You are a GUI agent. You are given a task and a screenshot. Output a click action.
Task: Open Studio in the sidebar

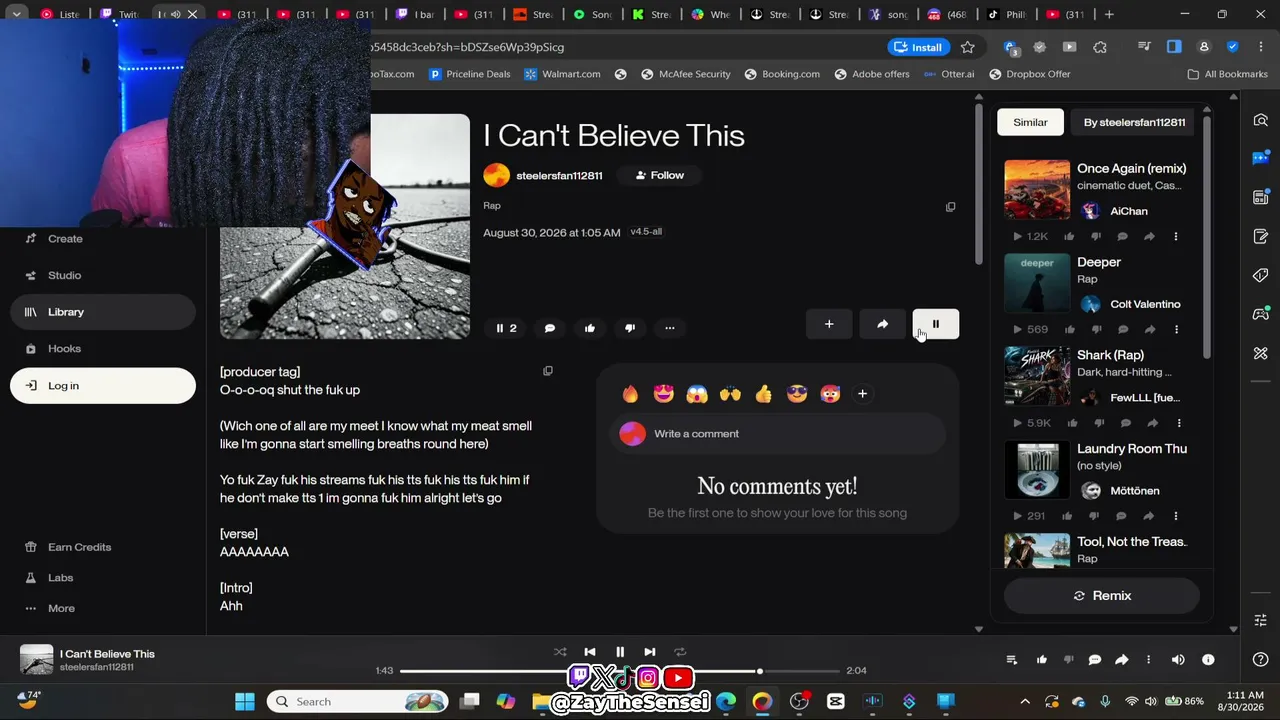click(103, 275)
